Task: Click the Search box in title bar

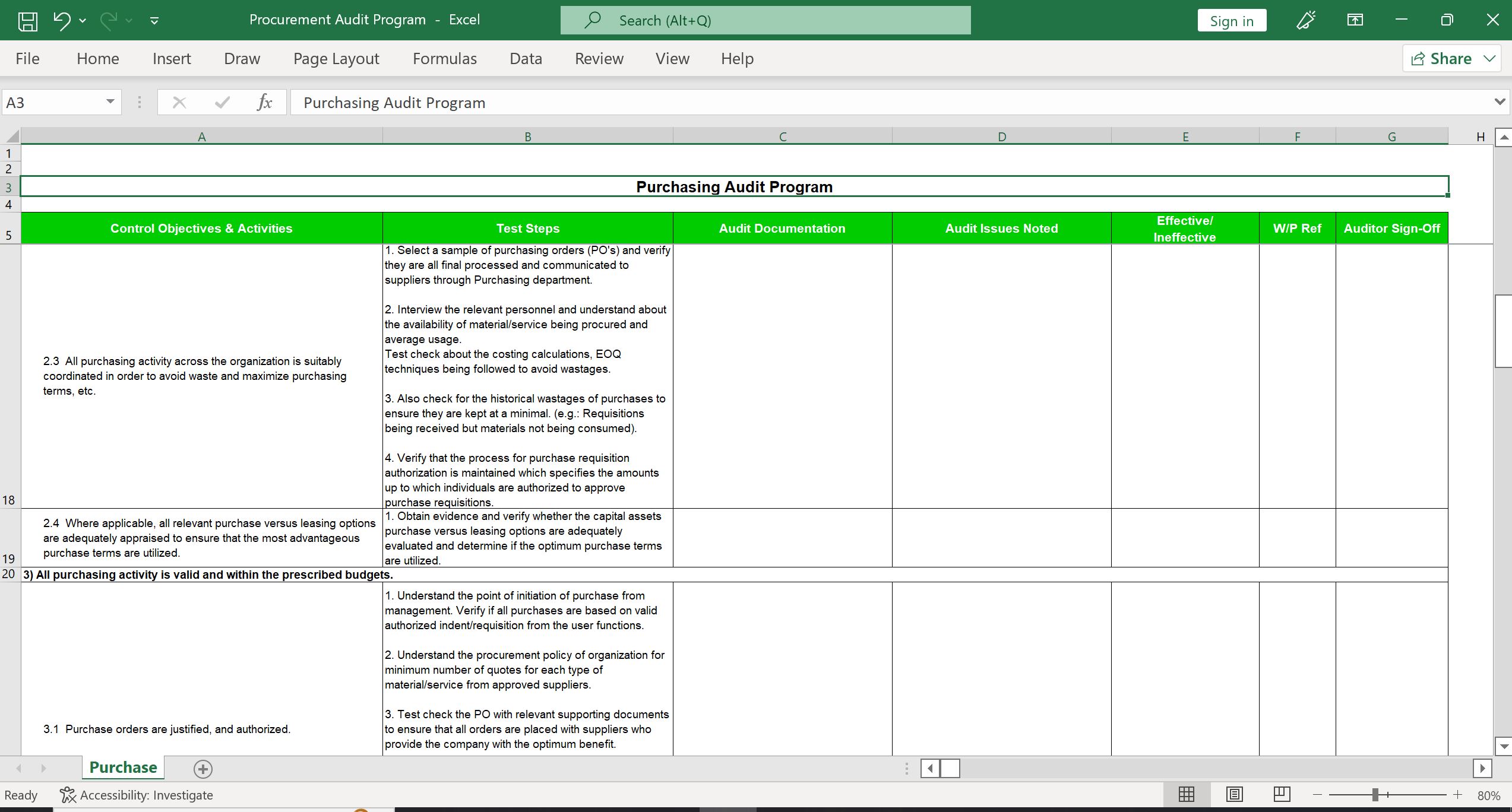Action: pos(765,21)
